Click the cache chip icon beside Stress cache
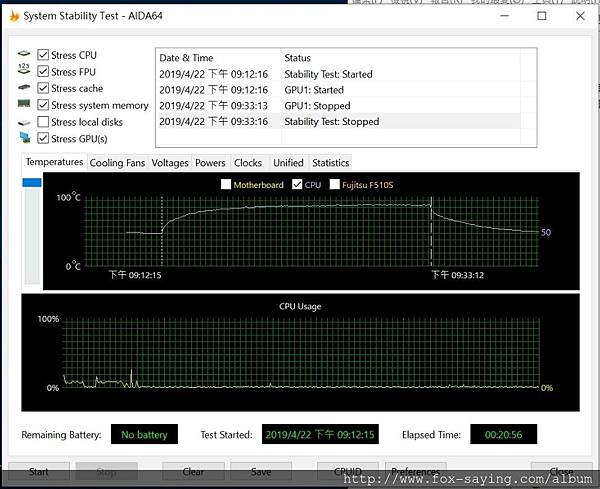 click(x=24, y=87)
